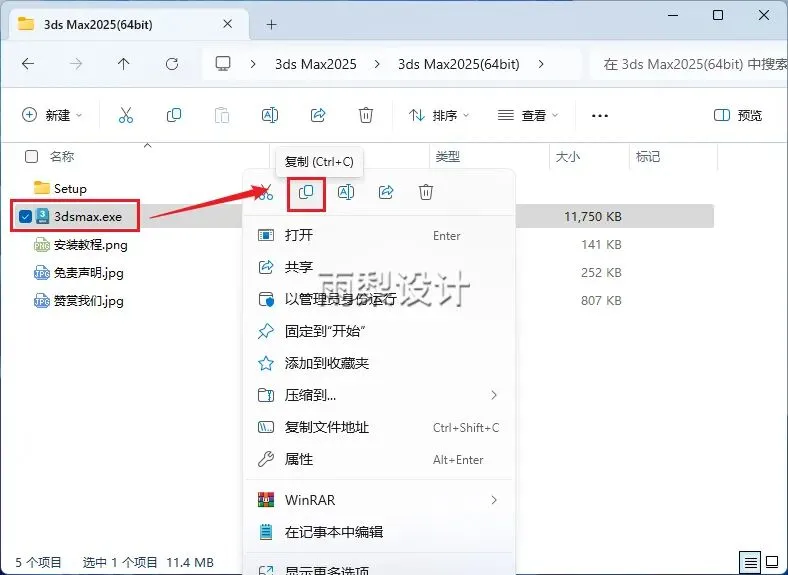The height and width of the screenshot is (575, 788).
Task: Go back with the left arrow
Action: [x=28, y=64]
